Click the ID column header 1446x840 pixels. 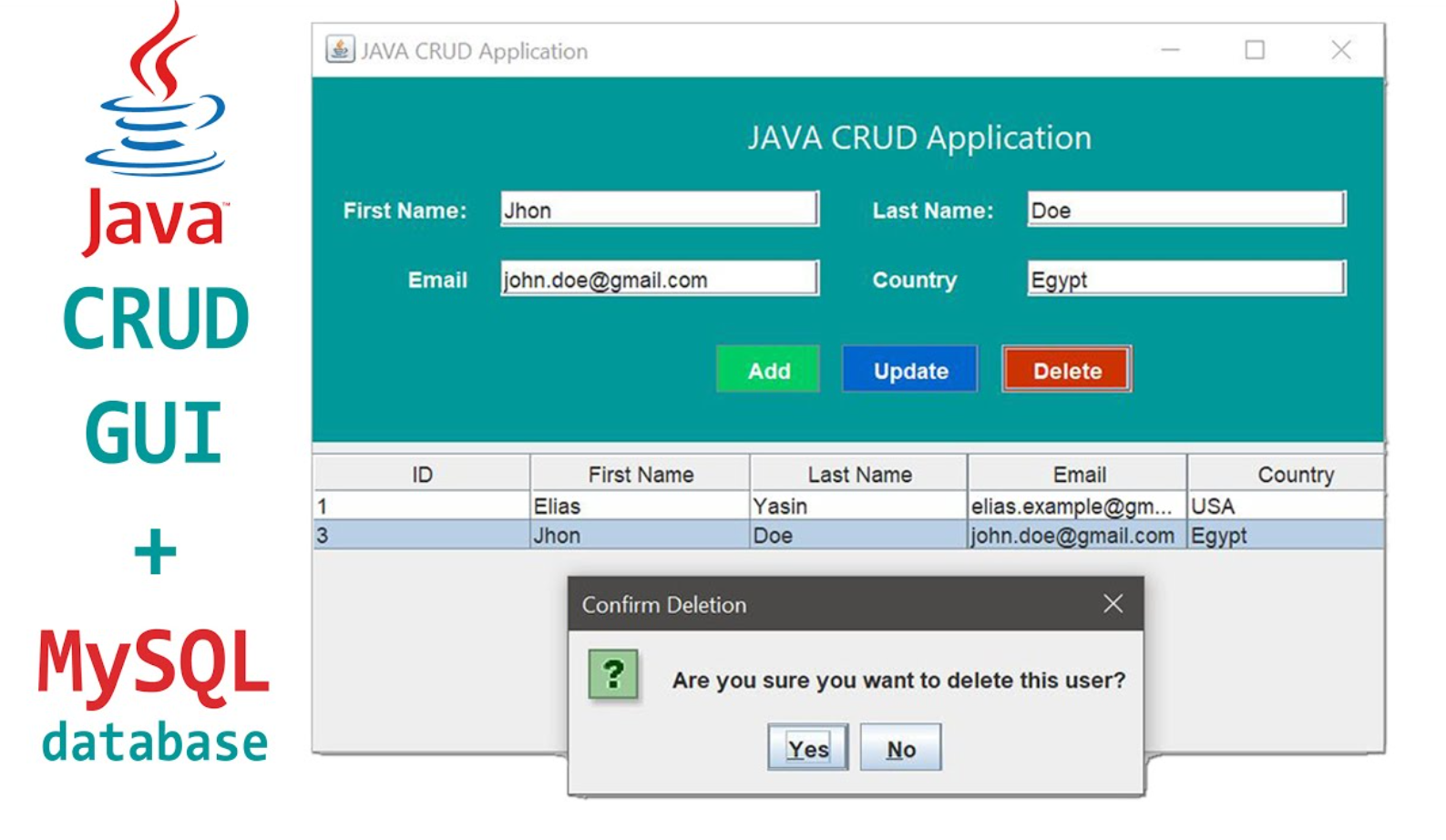pos(422,474)
